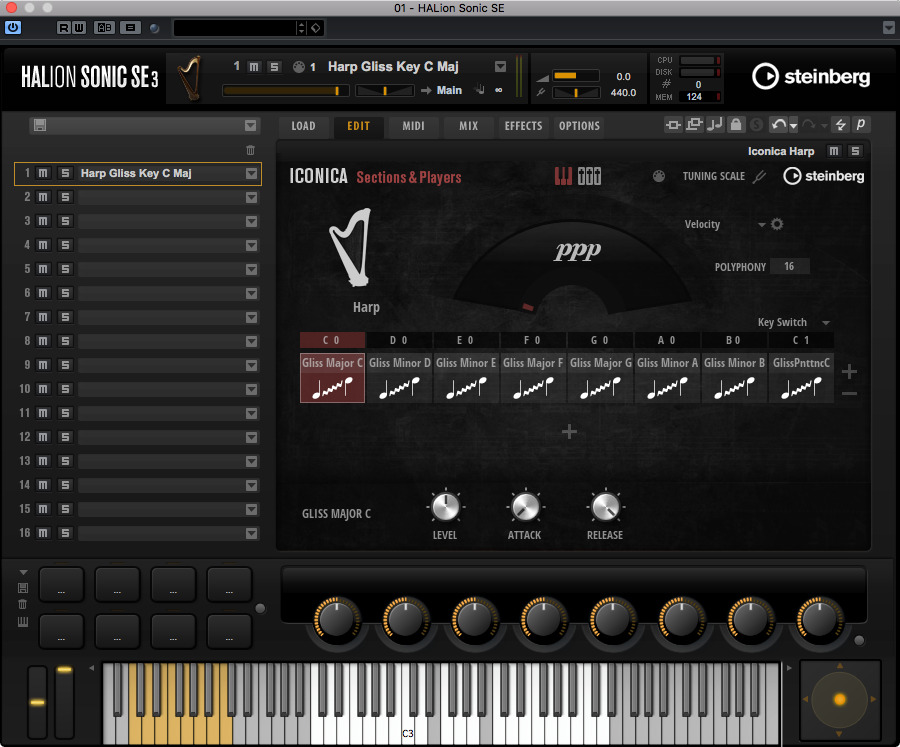Click the MIDI reset lightning icon
The width and height of the screenshot is (900, 747).
tap(840, 125)
